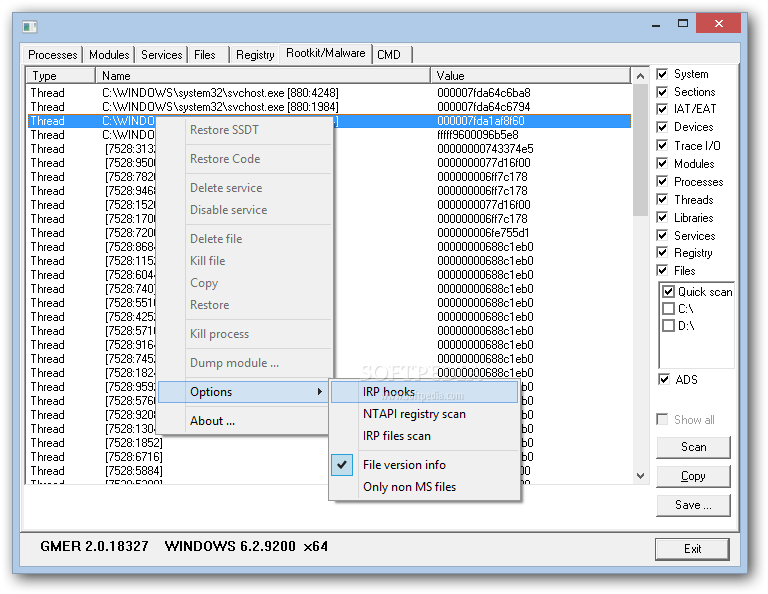Toggle the ADS checkbox
Viewport: 768px width, 594px height.
coord(664,380)
